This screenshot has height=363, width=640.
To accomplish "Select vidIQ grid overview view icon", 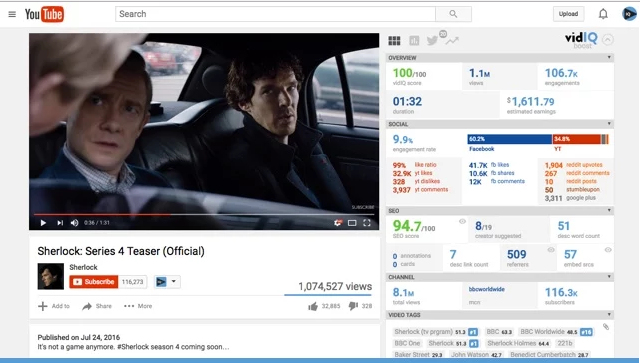I will pyautogui.click(x=394, y=40).
